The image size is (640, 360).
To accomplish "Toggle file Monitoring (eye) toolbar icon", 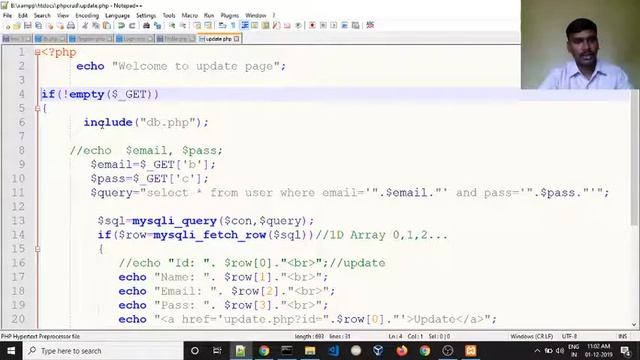I will coord(298,26).
